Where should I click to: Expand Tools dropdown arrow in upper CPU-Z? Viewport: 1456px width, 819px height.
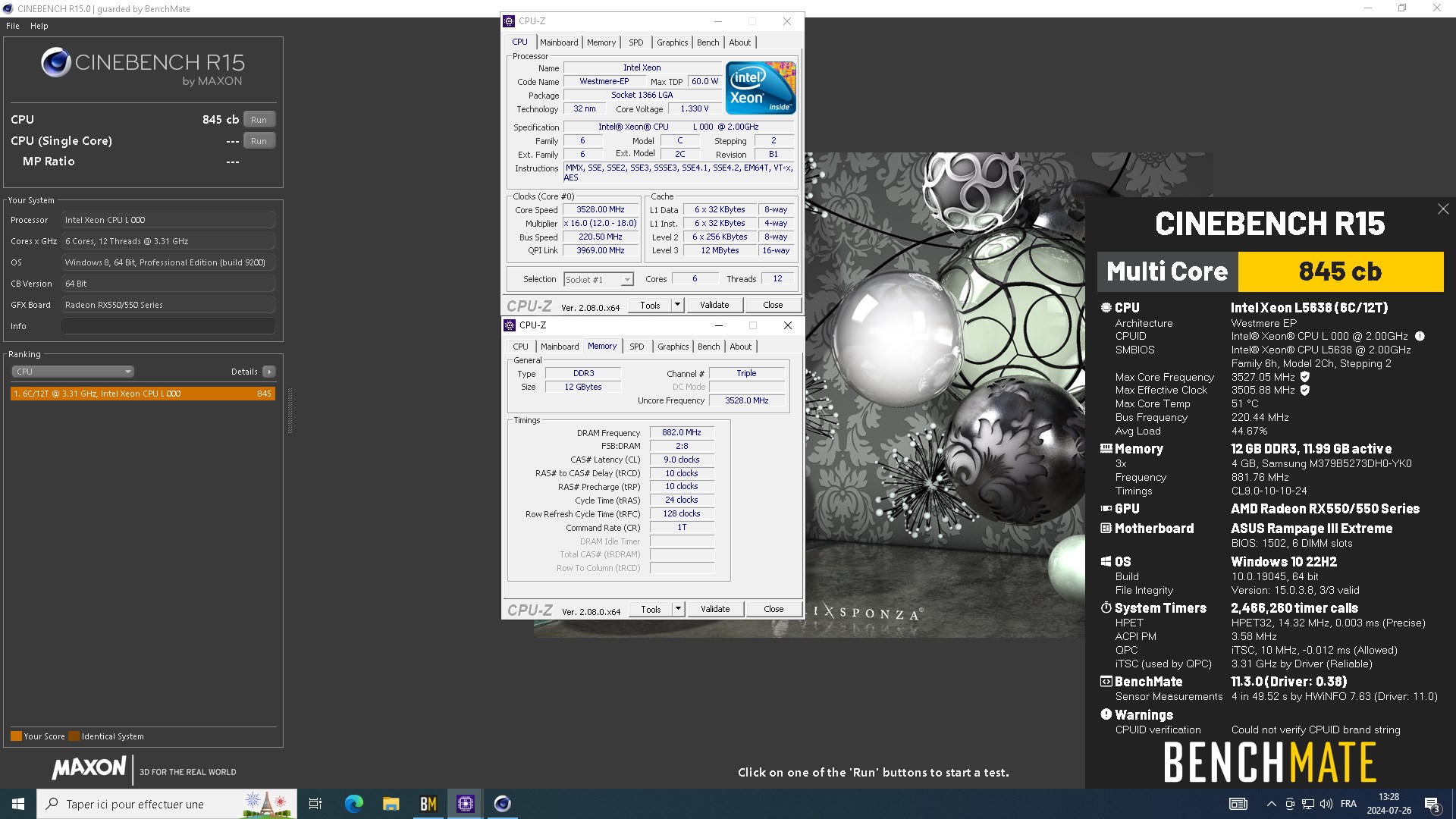(x=677, y=305)
